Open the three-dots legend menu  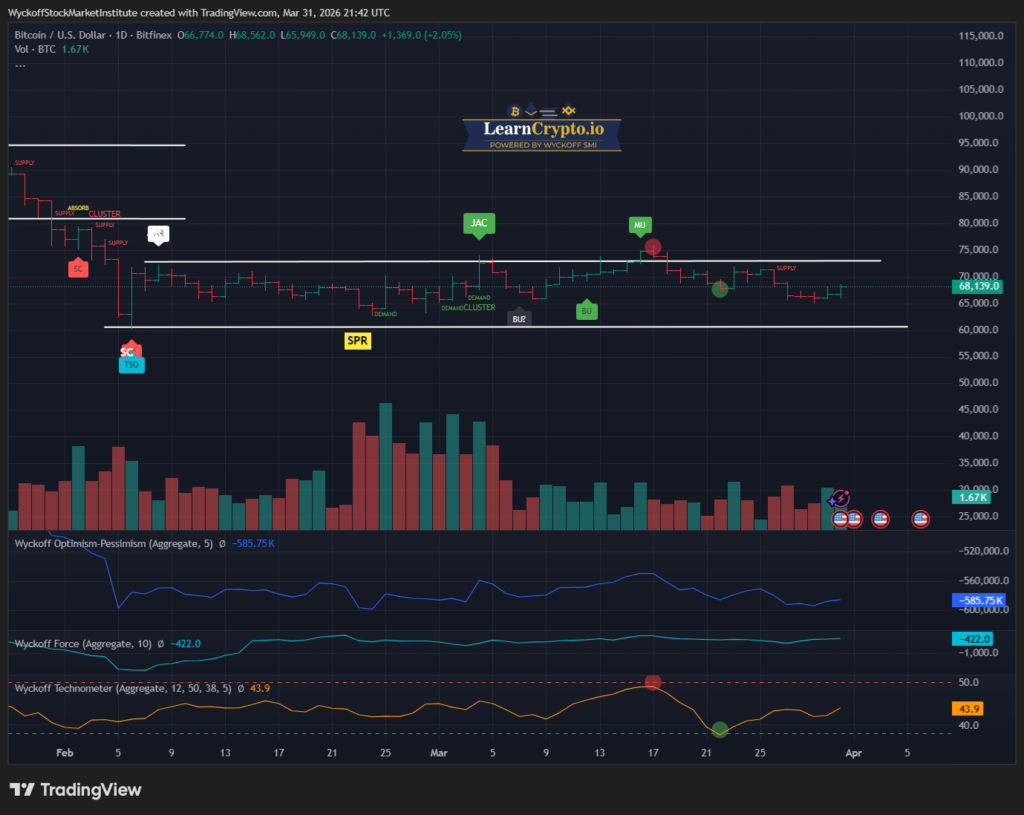click(x=20, y=65)
